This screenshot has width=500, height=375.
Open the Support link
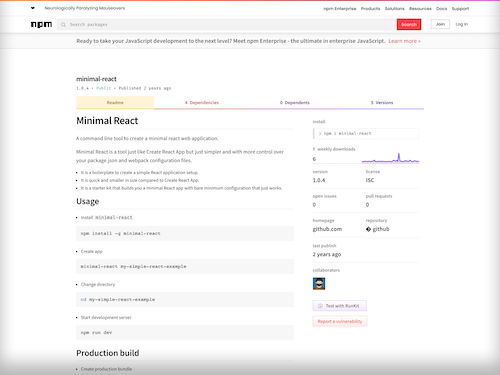pos(460,9)
